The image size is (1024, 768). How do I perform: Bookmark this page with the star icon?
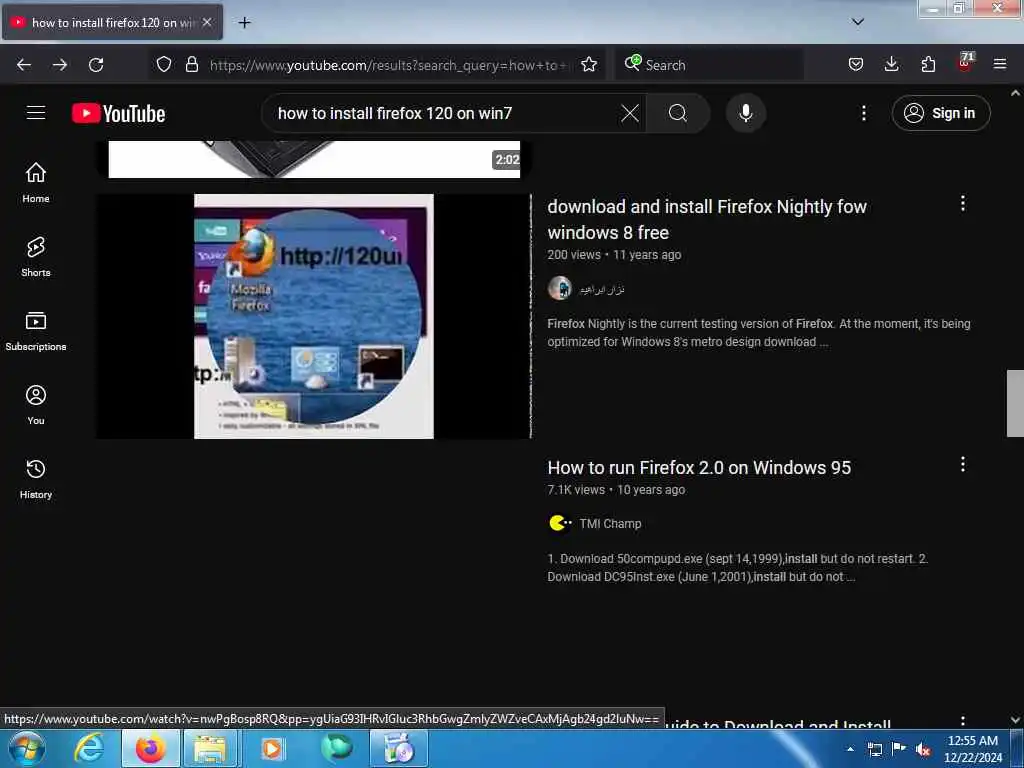click(x=589, y=64)
